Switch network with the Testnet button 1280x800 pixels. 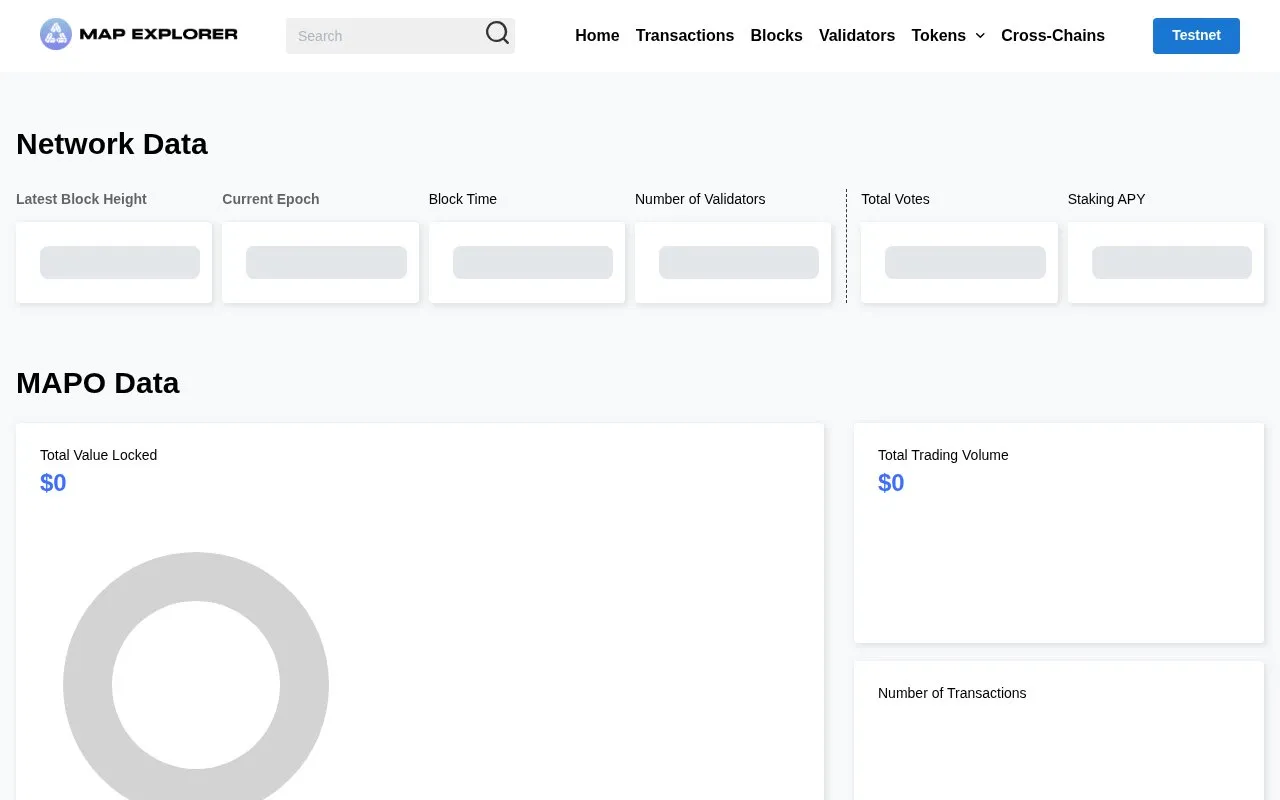coord(1196,36)
